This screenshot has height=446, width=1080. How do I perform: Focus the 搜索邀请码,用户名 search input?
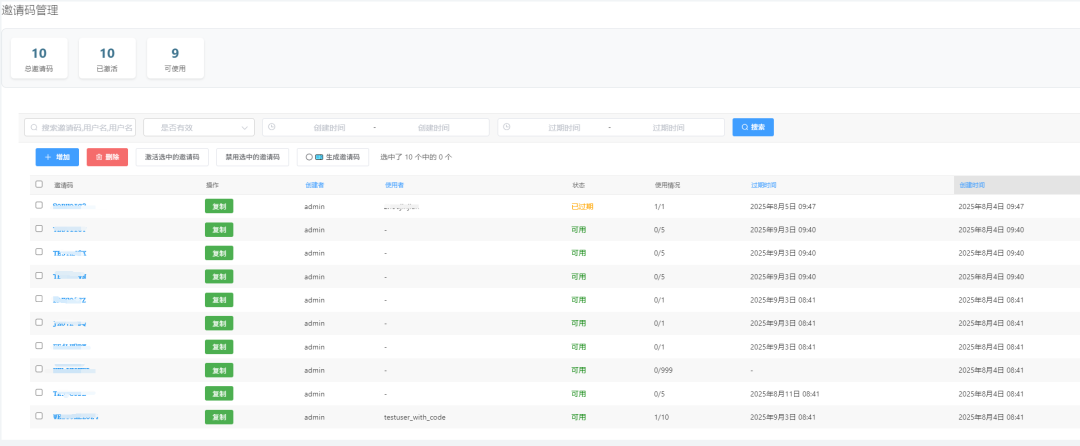pos(80,127)
